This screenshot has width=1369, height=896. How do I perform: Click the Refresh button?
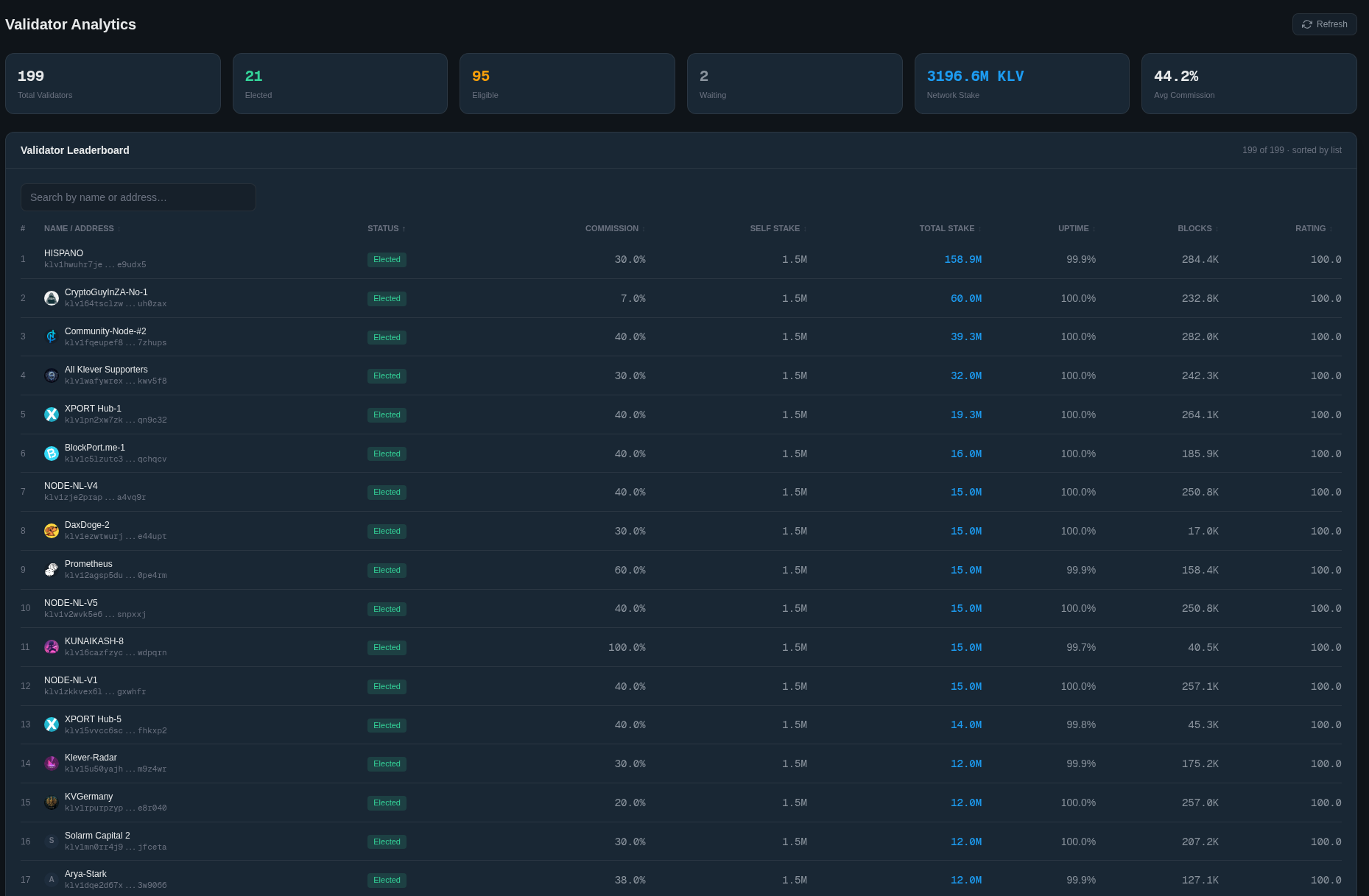click(1324, 24)
